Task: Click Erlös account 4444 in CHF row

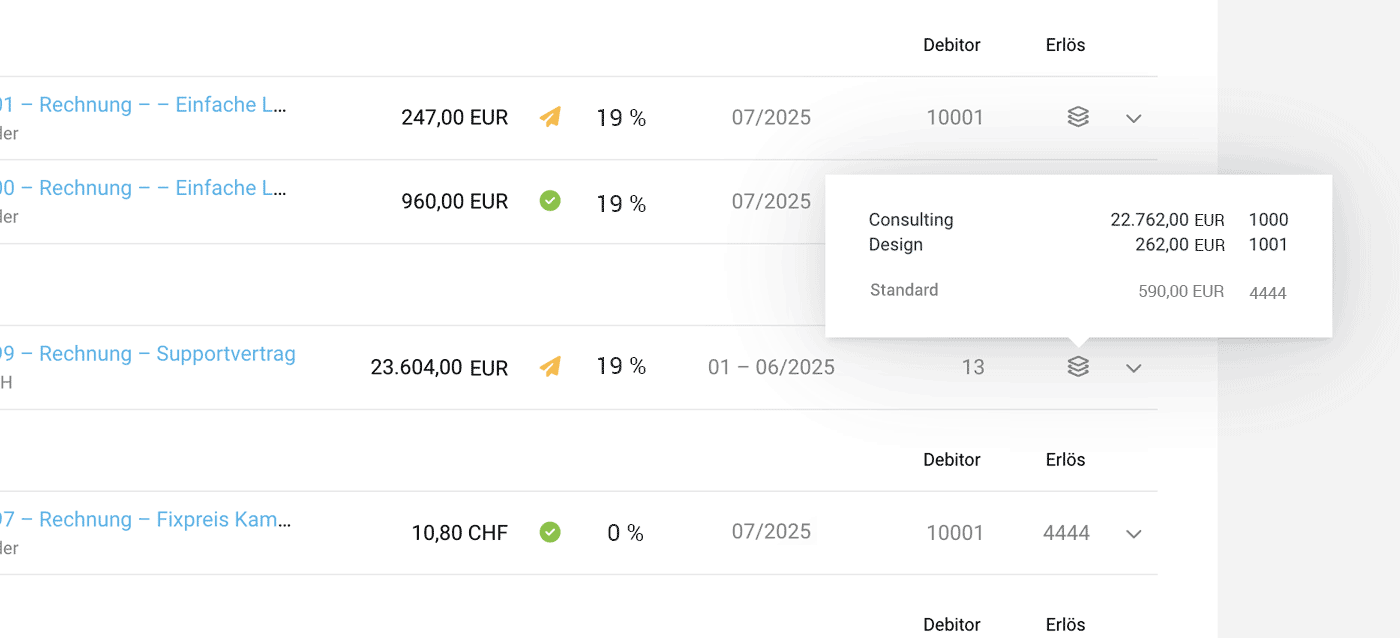Action: (1066, 533)
